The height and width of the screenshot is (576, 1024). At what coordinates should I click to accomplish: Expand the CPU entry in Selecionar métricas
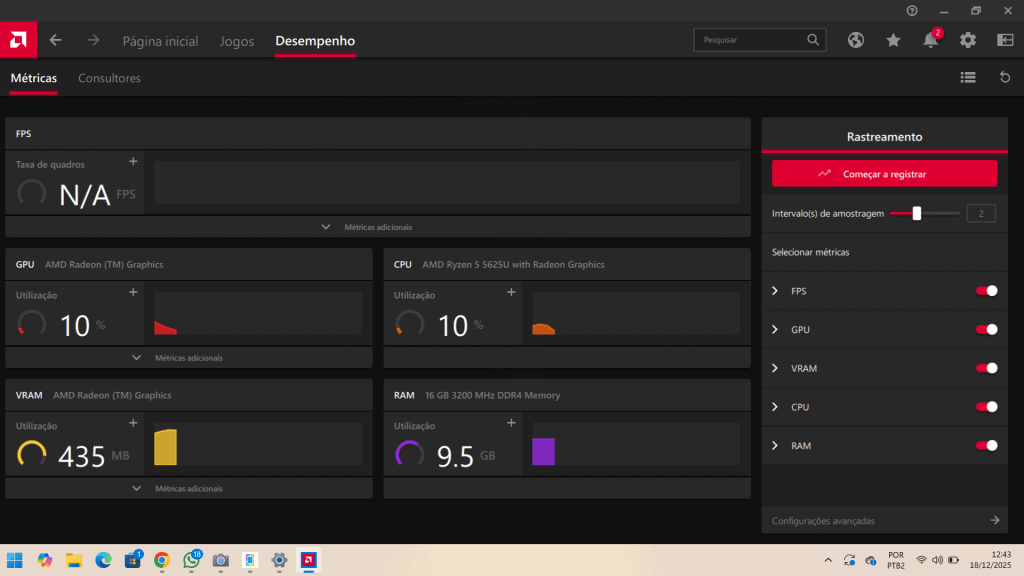point(775,407)
